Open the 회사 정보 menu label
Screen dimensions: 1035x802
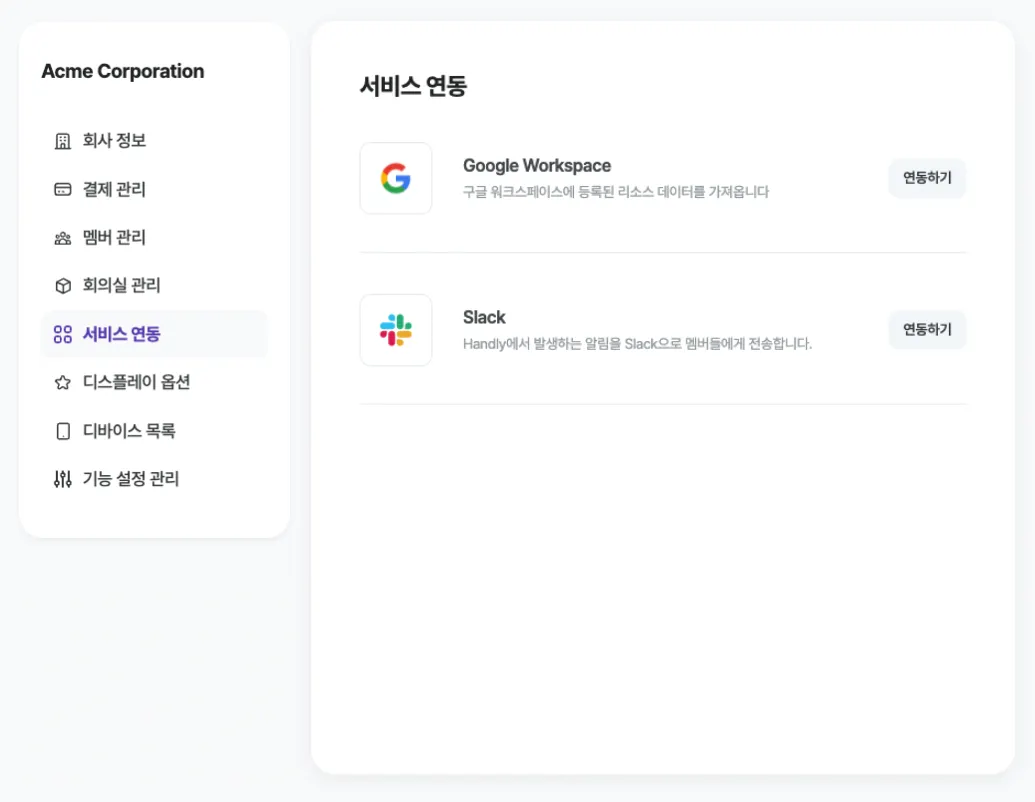pos(115,141)
